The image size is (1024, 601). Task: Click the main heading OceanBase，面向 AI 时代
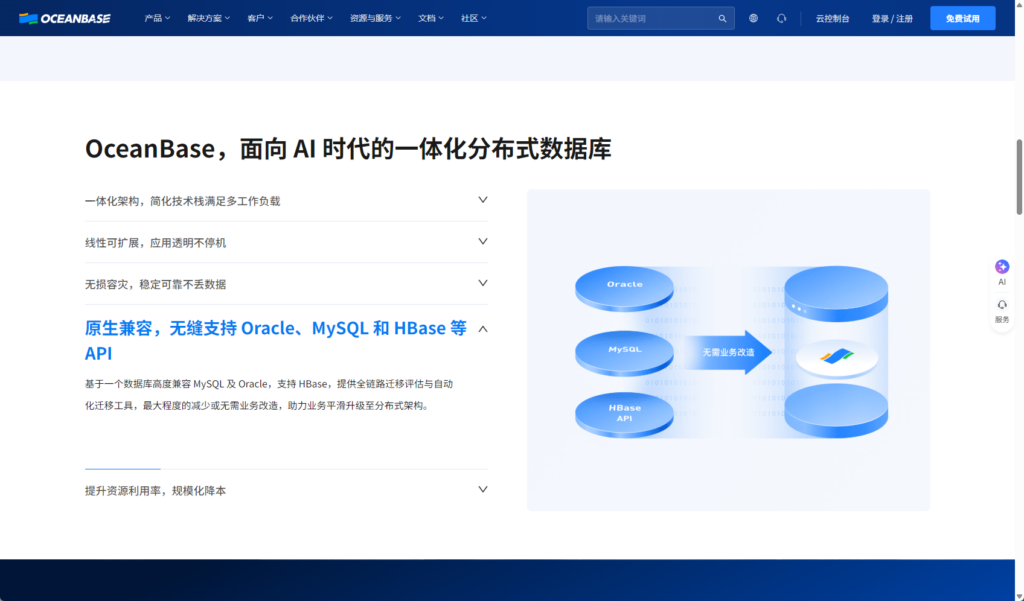click(x=348, y=149)
